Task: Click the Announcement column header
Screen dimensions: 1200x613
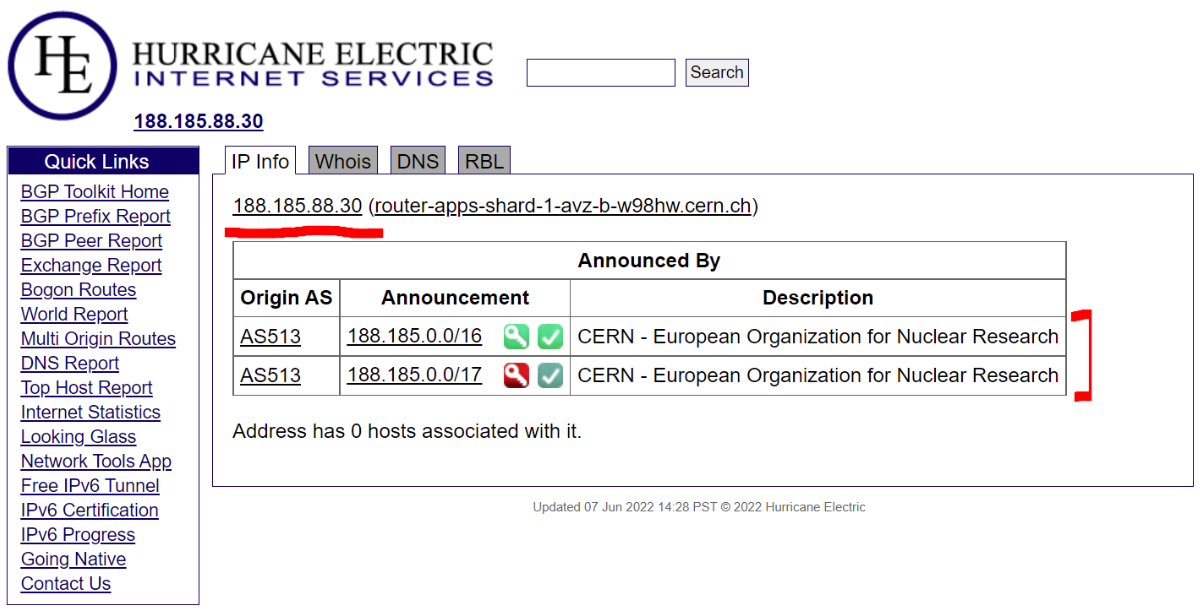Action: click(x=455, y=298)
